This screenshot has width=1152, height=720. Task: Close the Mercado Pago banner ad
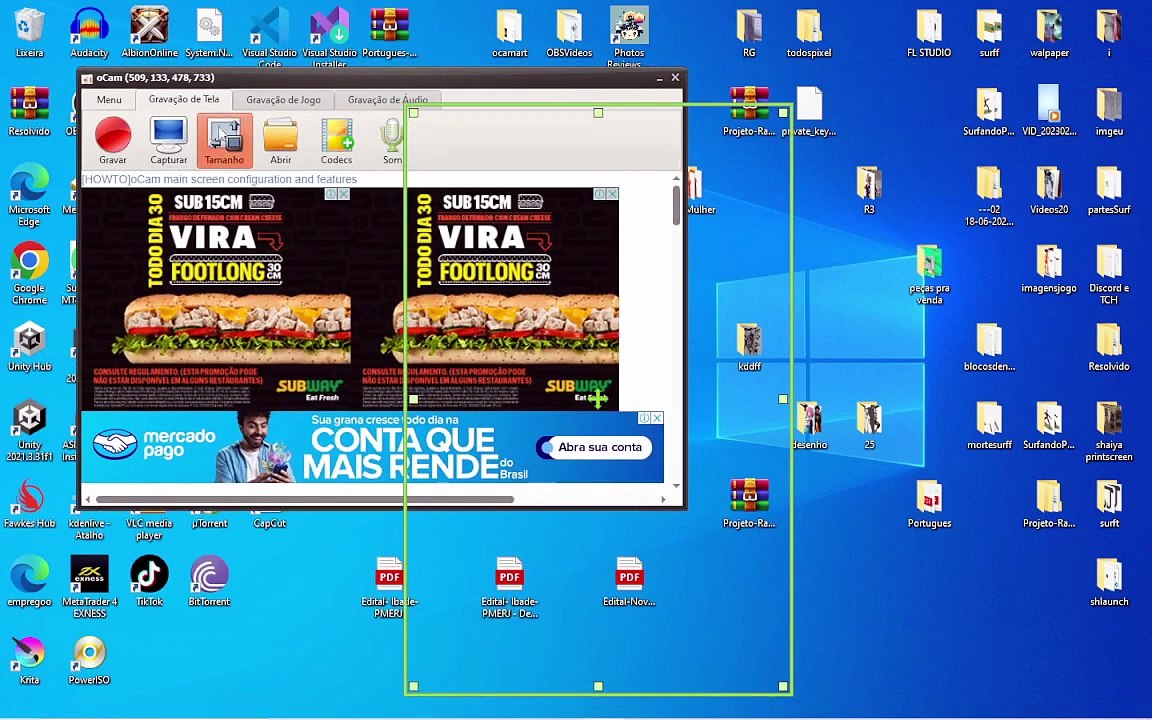pos(657,417)
